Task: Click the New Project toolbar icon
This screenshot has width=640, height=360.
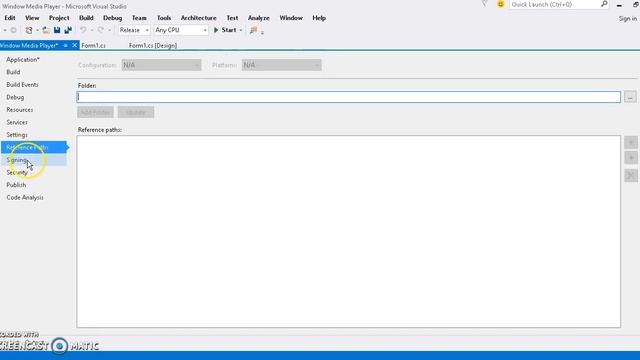Action: click(x=29, y=30)
